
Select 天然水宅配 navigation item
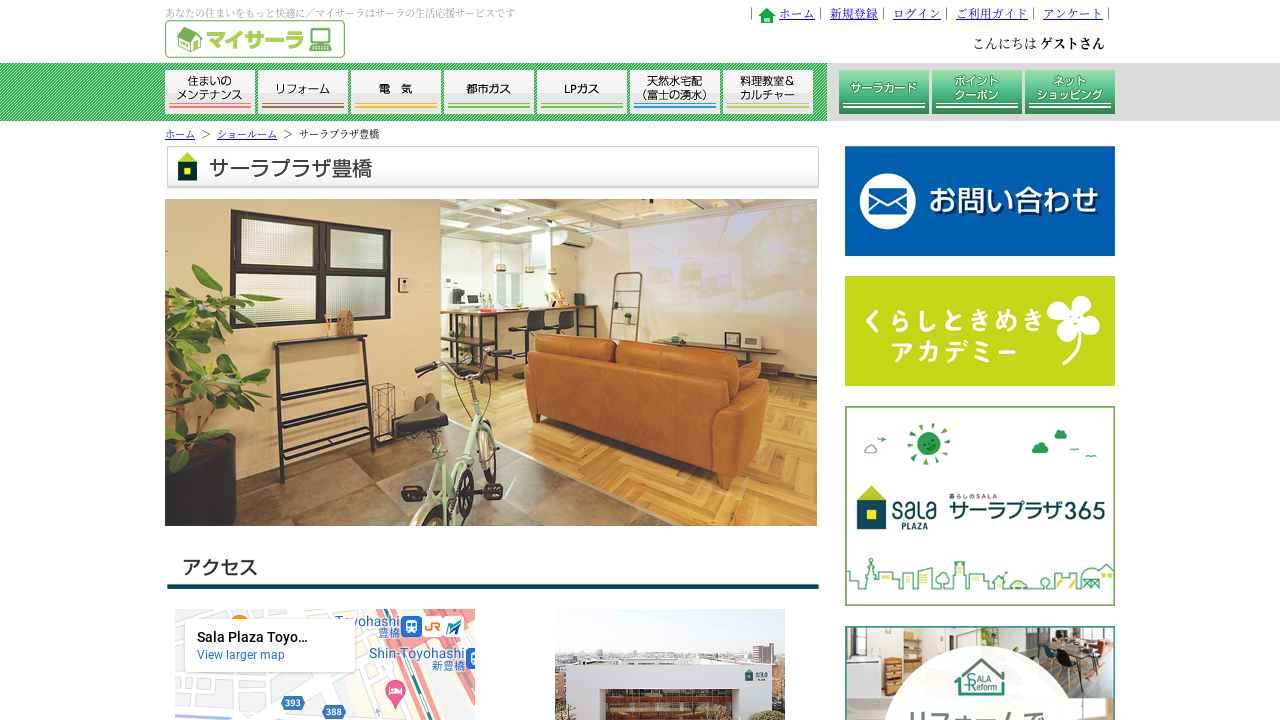pyautogui.click(x=675, y=92)
